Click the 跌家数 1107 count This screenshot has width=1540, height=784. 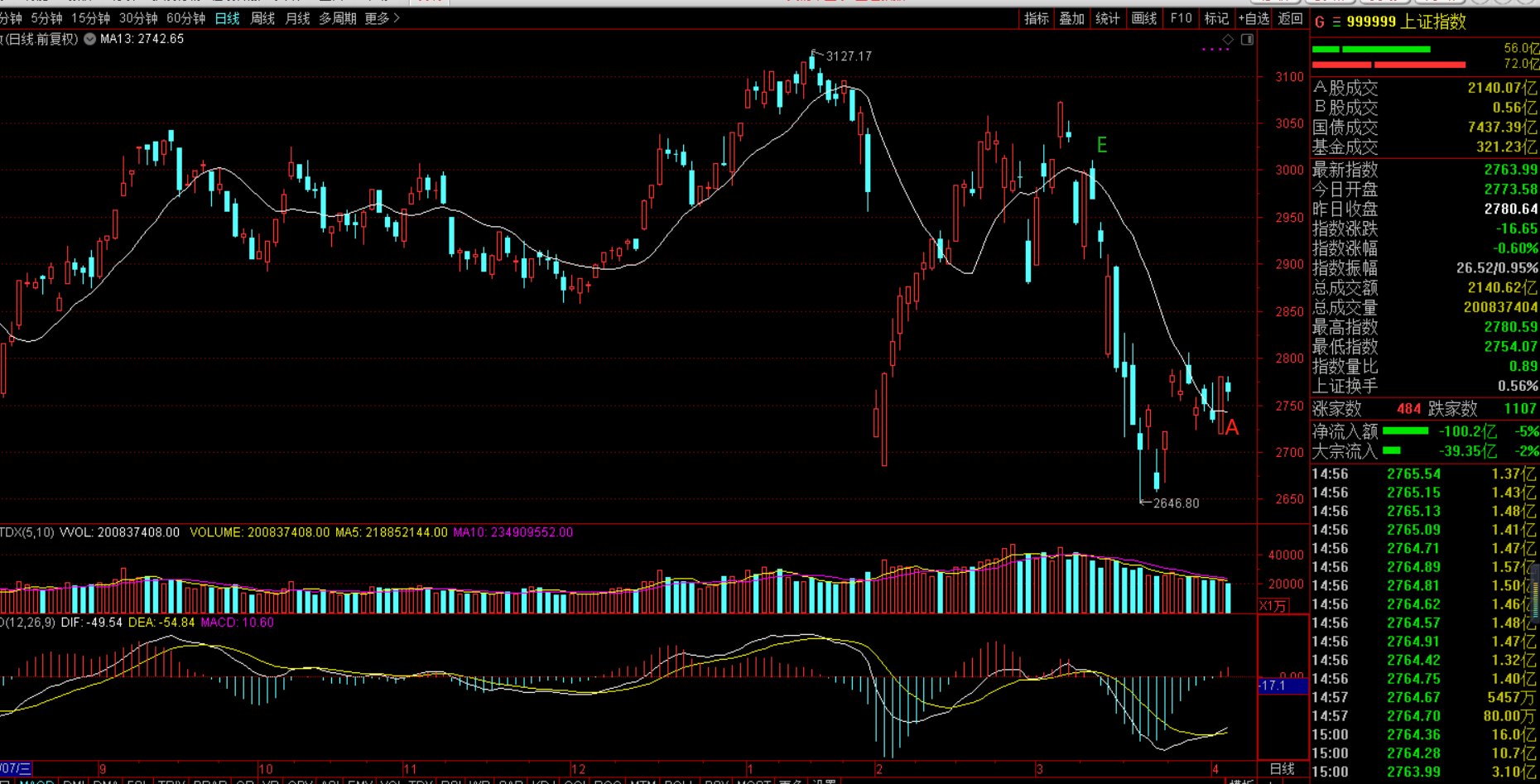coord(1520,409)
